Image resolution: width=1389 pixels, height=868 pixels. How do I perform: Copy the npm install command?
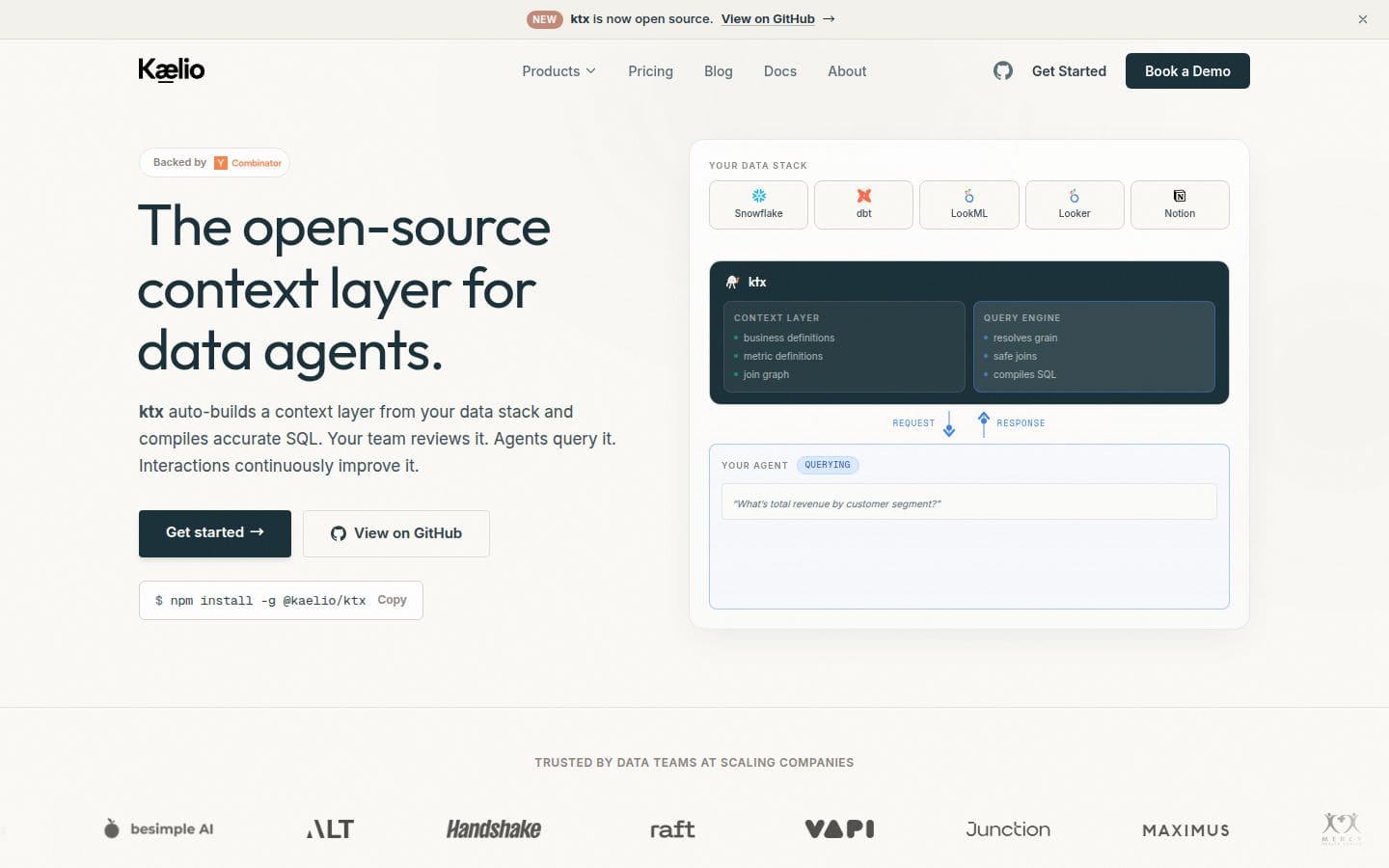coord(392,600)
